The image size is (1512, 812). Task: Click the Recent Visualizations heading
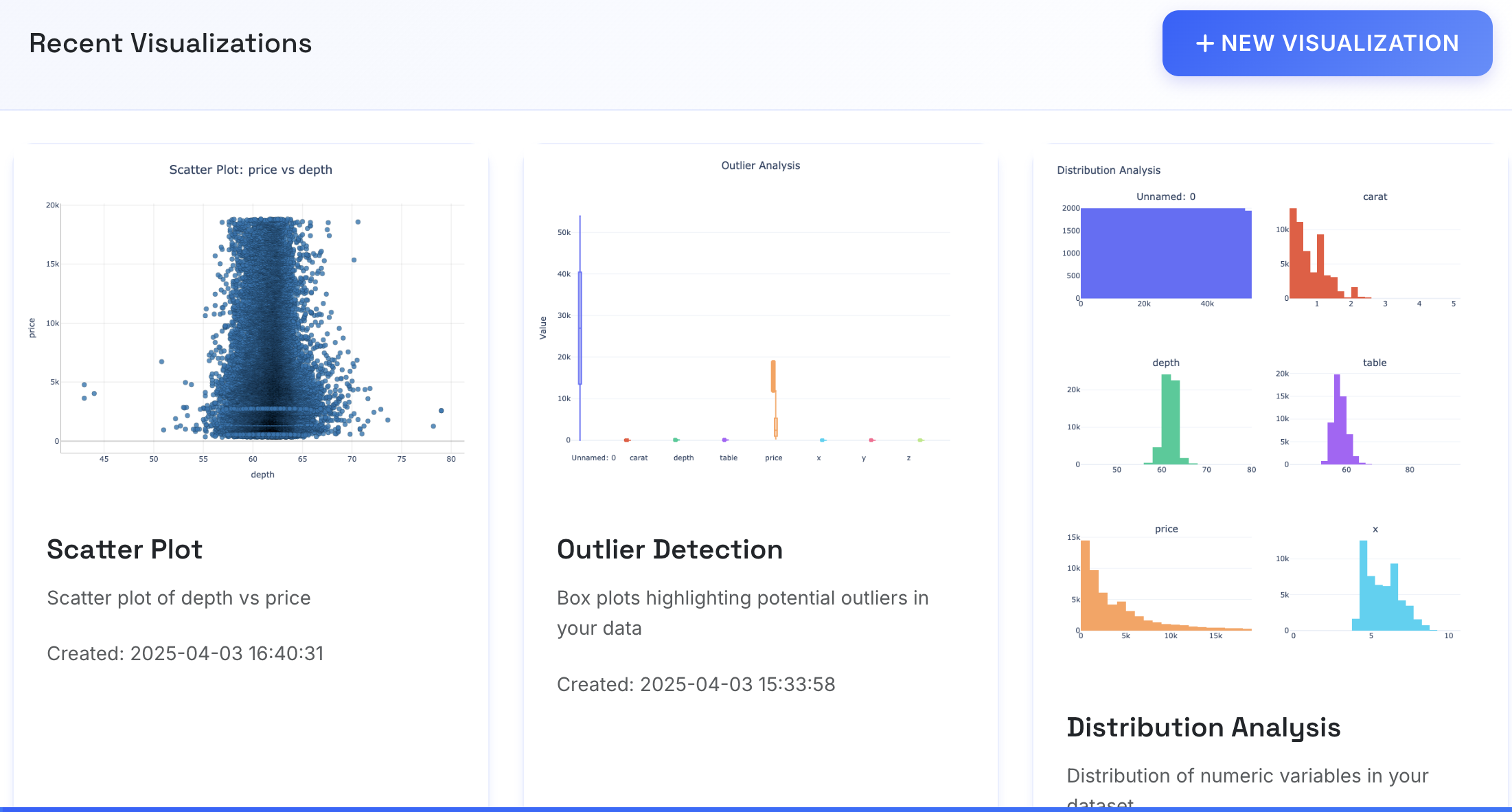pos(170,43)
